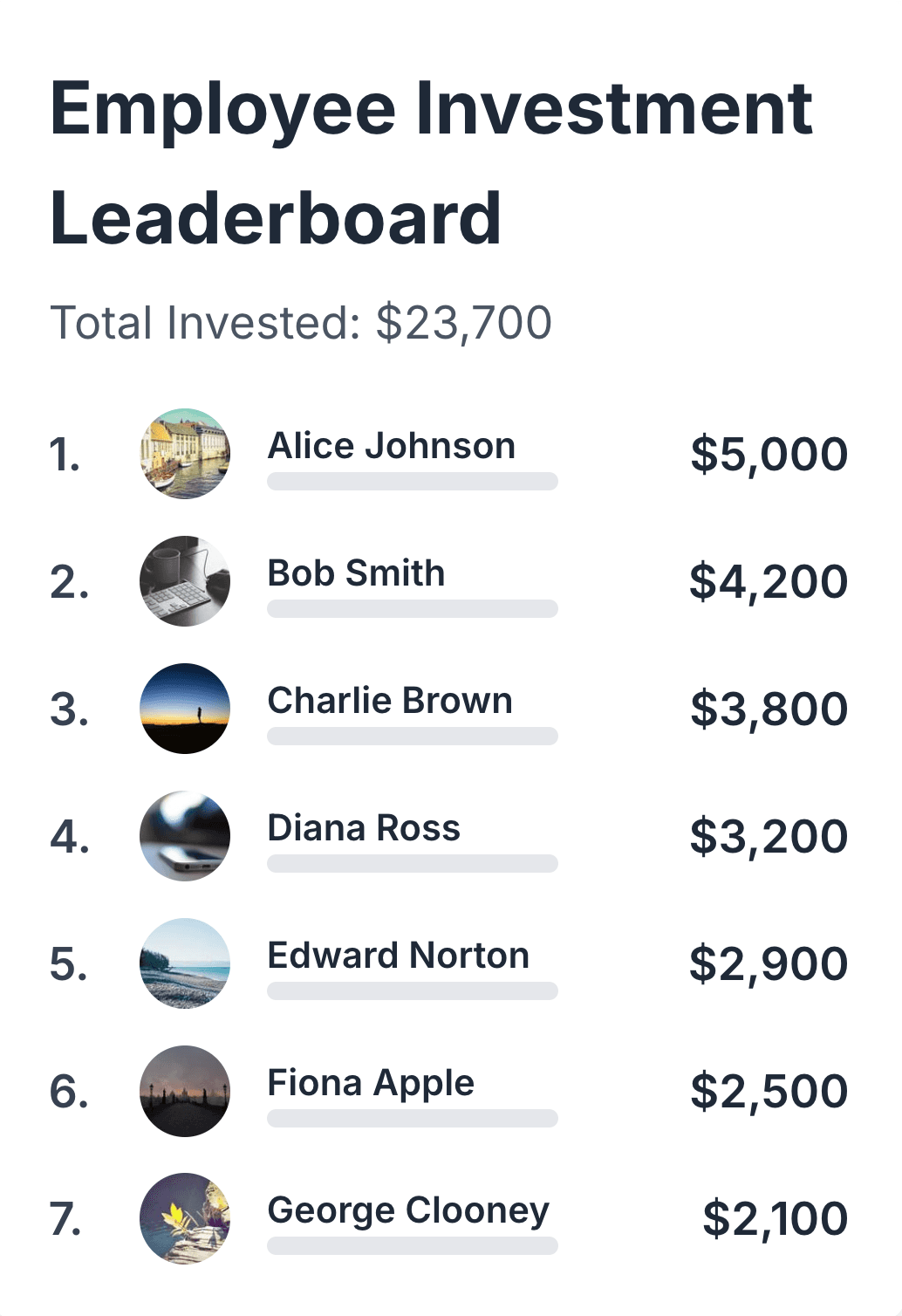902x1316 pixels.
Task: Click Bob Smith's keyboard avatar
Action: pyautogui.click(x=185, y=581)
